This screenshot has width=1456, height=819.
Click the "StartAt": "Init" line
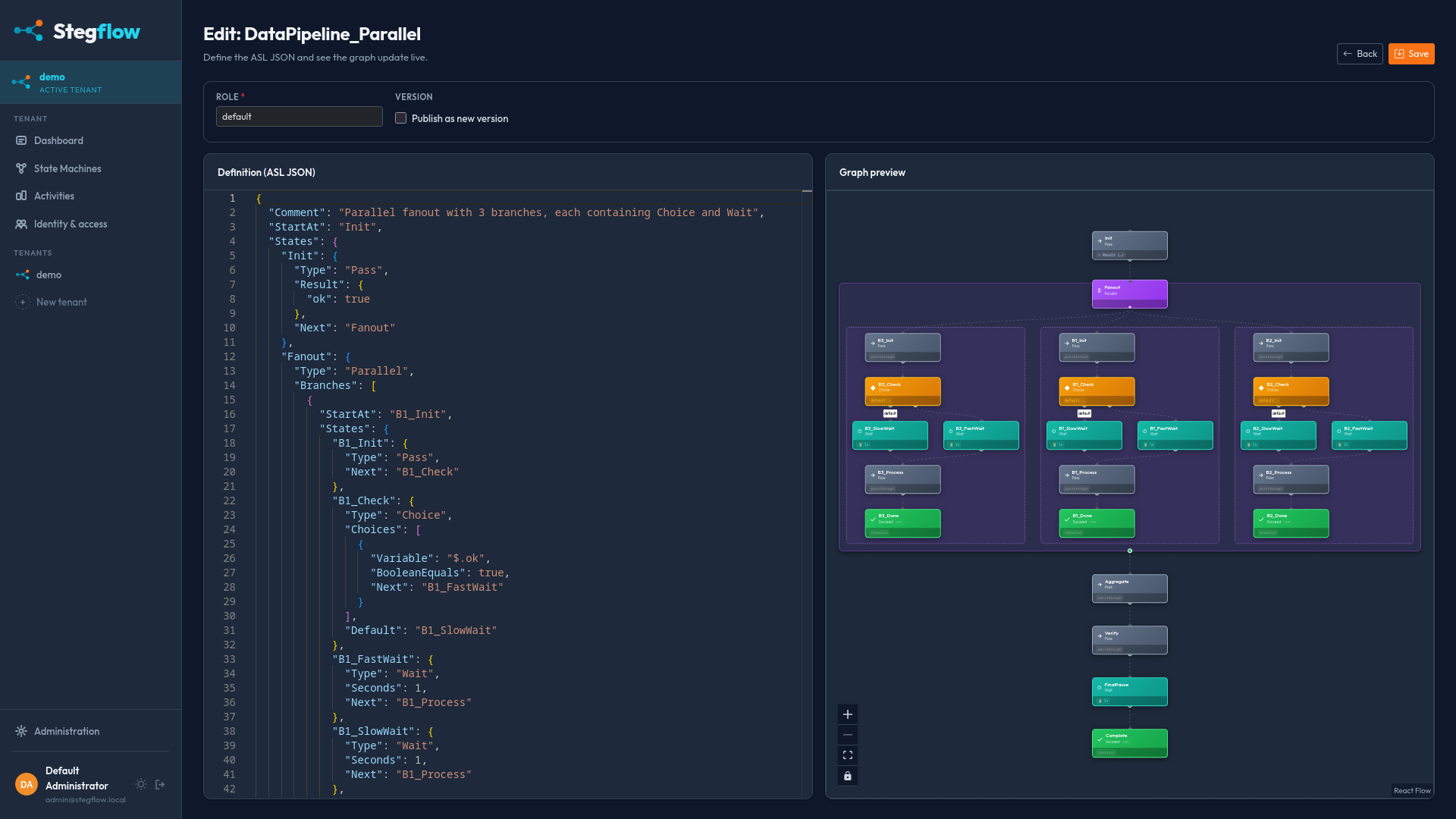pyautogui.click(x=325, y=227)
